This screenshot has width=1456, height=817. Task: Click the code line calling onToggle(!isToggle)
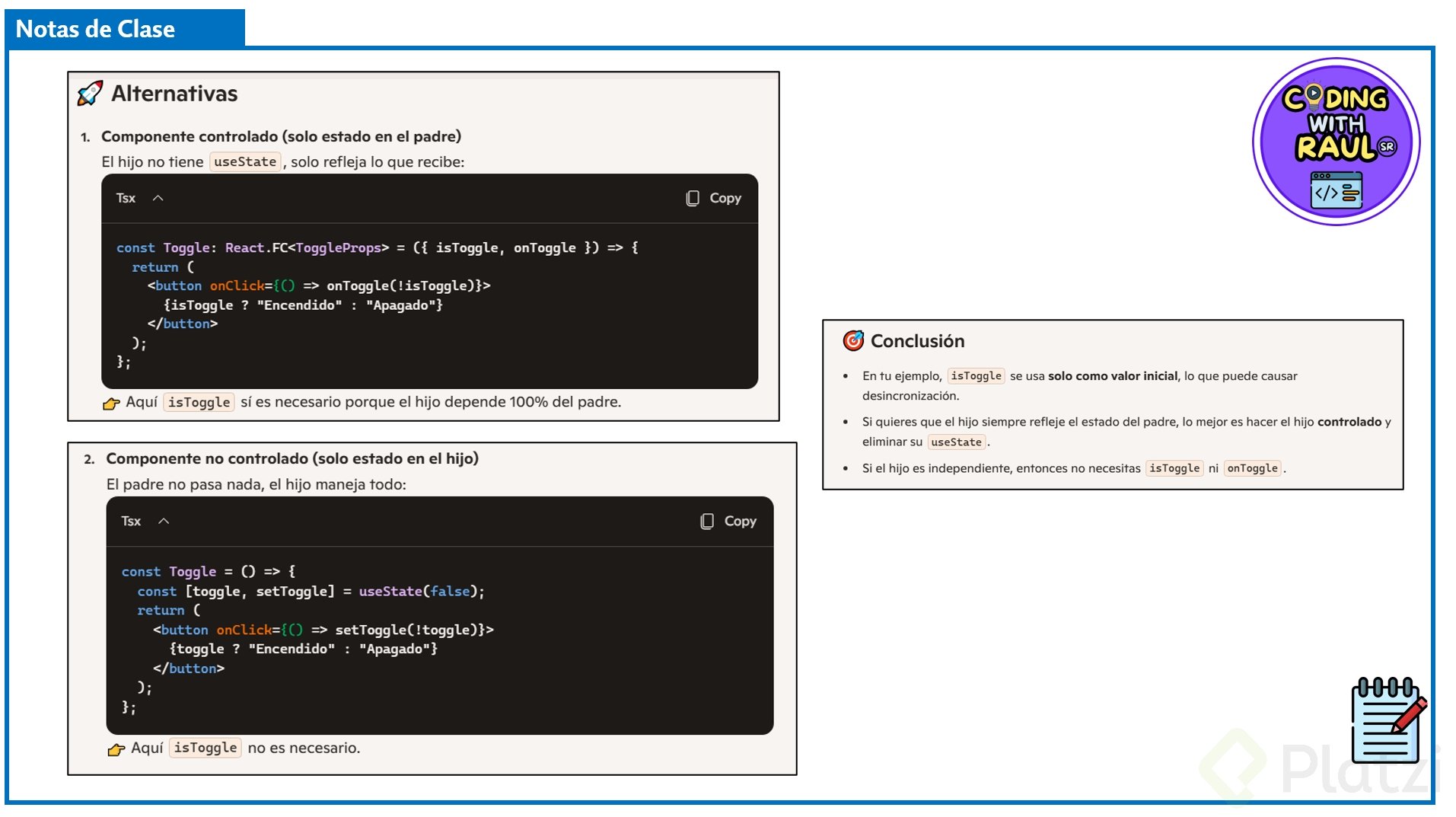click(x=319, y=286)
